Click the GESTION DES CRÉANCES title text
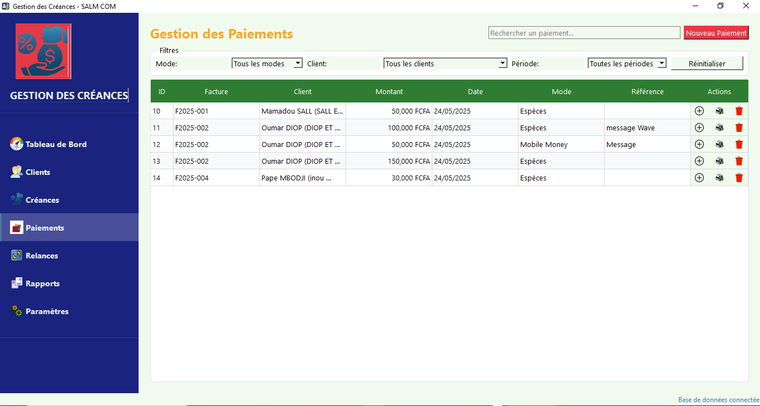This screenshot has width=760, height=406. click(x=68, y=95)
